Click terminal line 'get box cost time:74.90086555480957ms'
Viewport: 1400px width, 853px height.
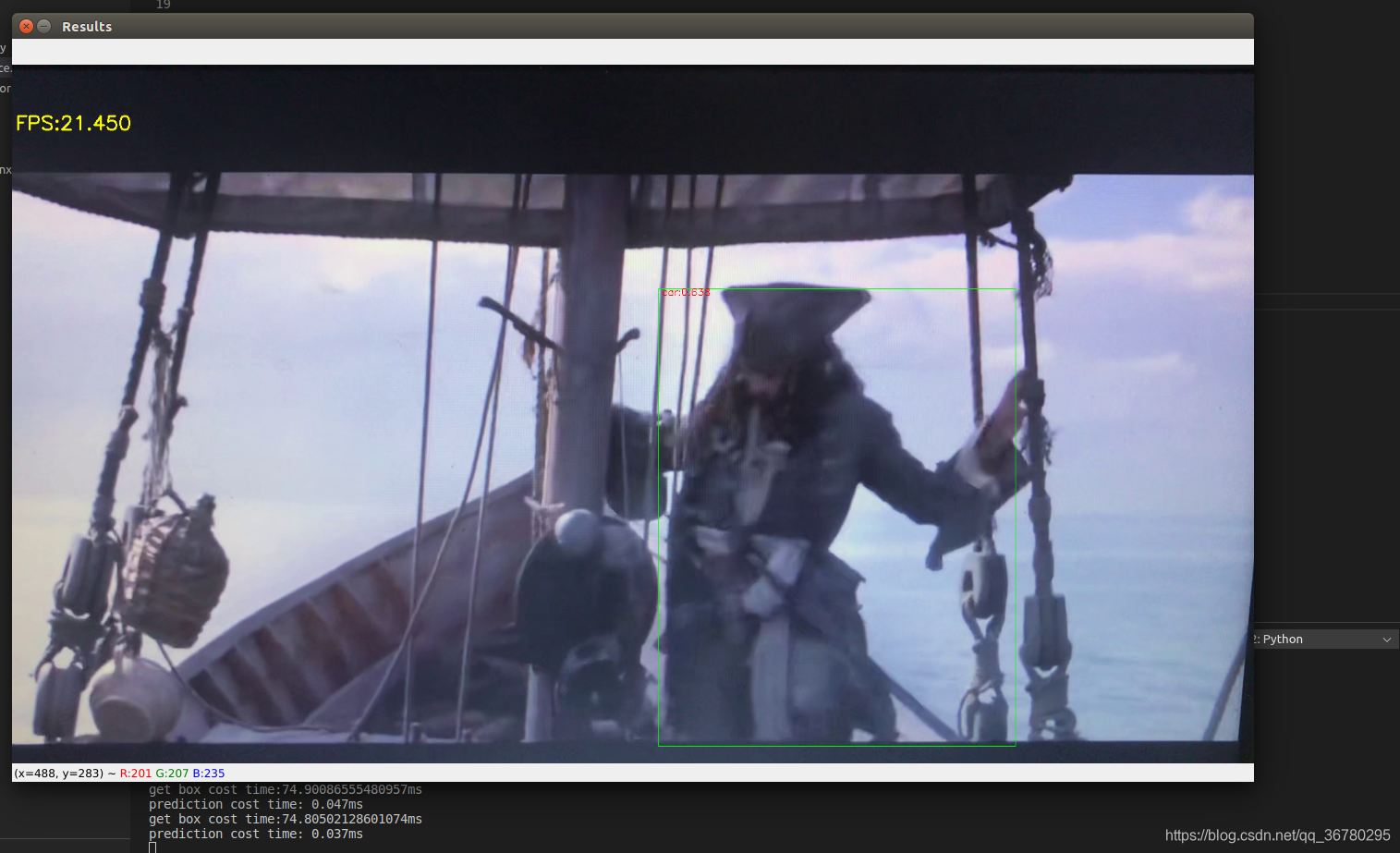(286, 790)
